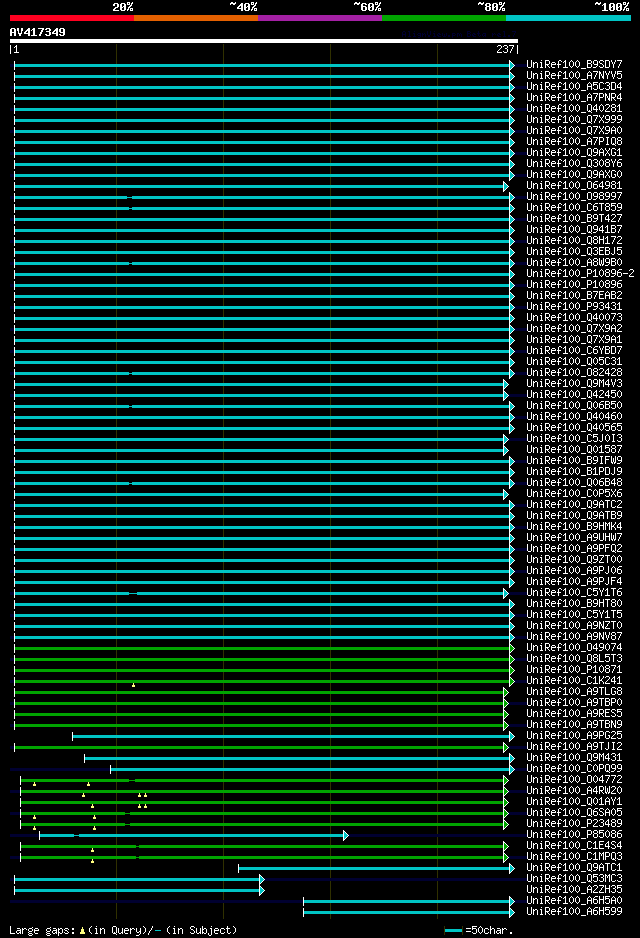Select hit UniRef100_O49074
Image resolution: width=640 pixels, height=938 pixels.
[x=574, y=648]
